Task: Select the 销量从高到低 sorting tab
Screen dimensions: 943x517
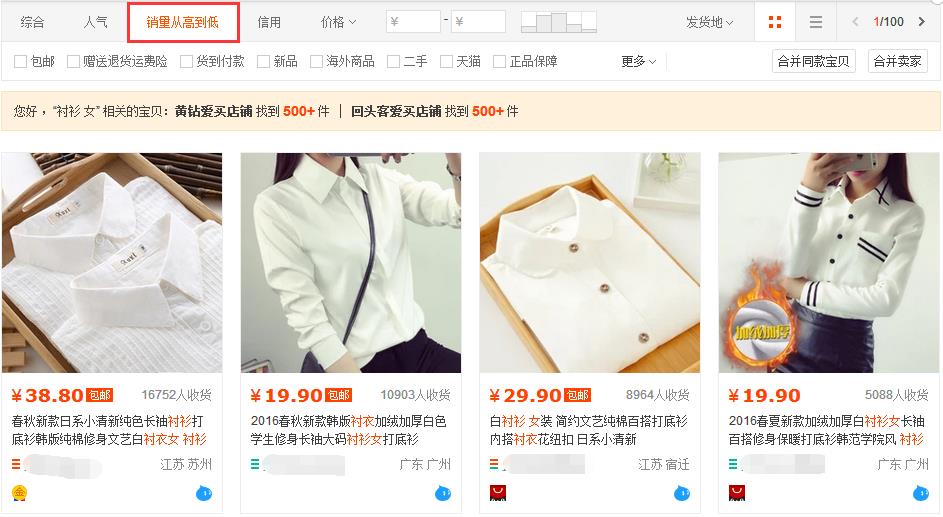Action: (x=183, y=22)
